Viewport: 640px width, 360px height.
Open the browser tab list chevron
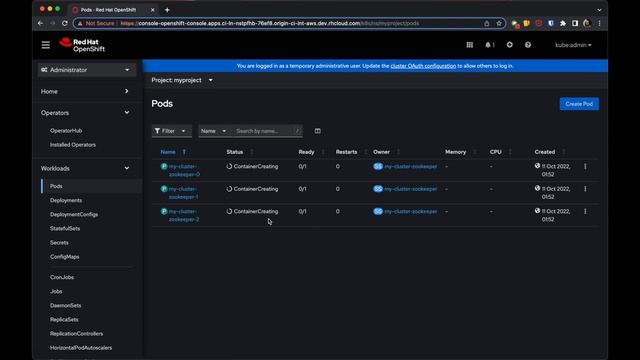[599, 10]
